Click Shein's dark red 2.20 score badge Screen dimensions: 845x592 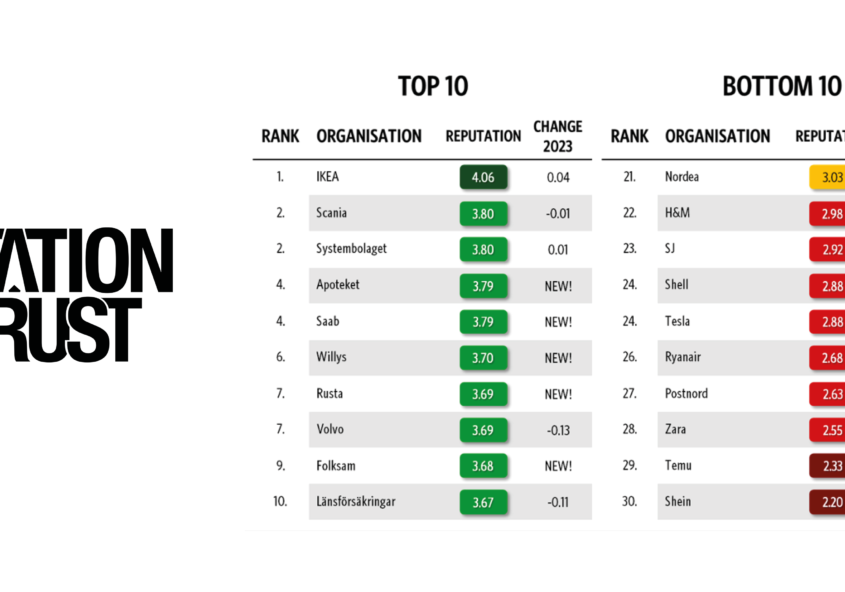pyautogui.click(x=828, y=502)
